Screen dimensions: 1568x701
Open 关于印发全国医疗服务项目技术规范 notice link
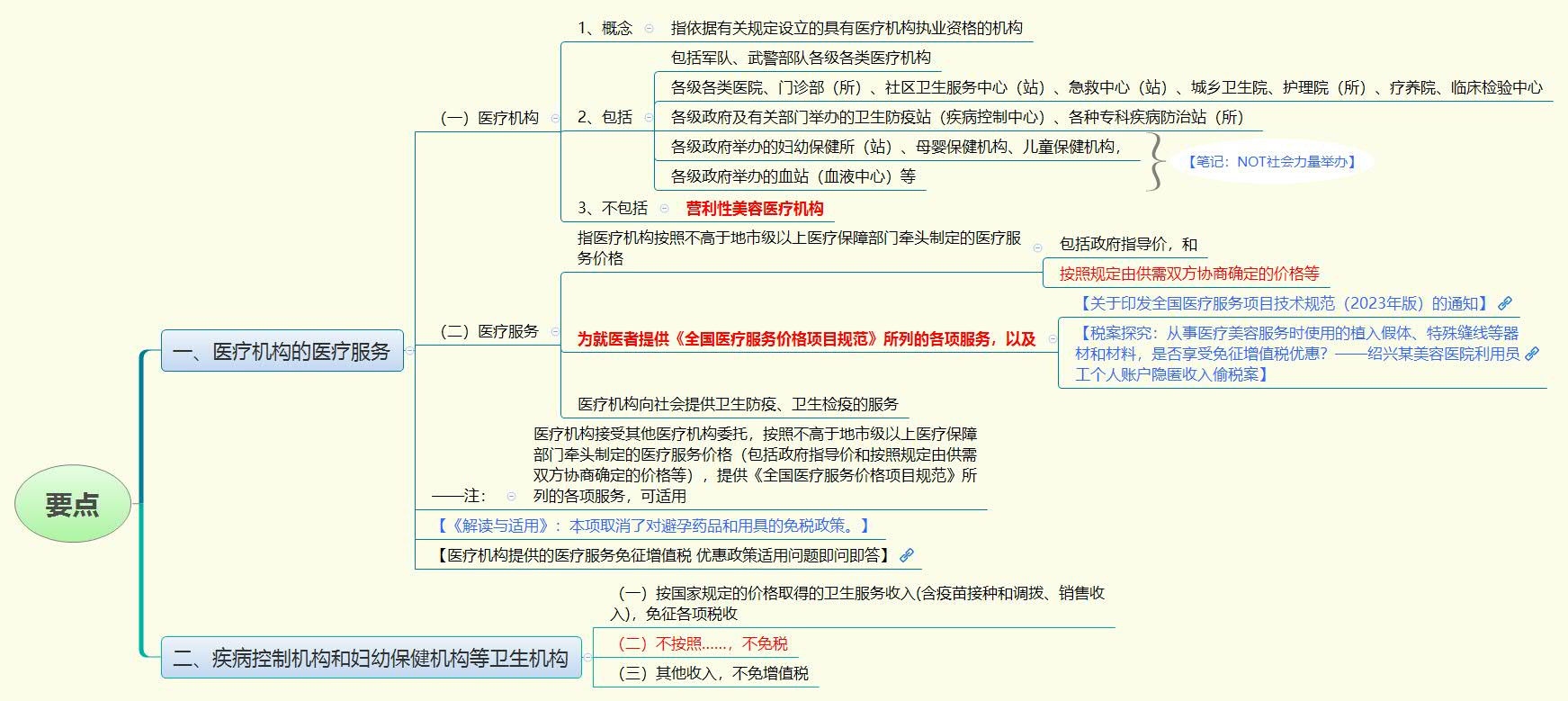1285,304
